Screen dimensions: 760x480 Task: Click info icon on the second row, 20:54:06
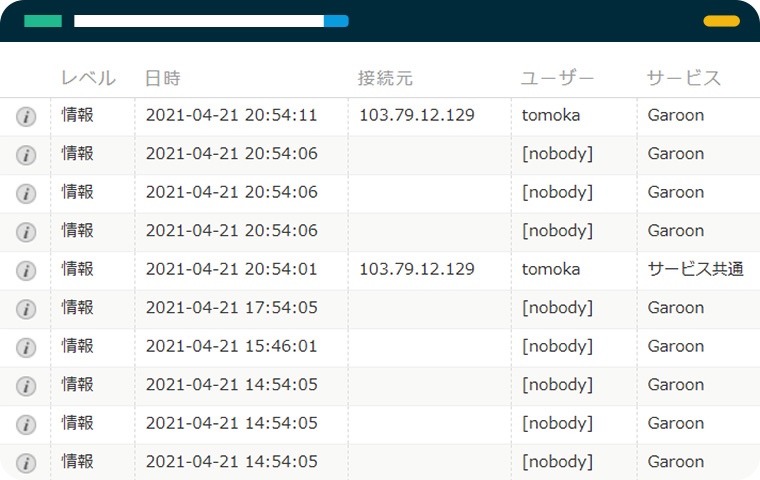26,155
